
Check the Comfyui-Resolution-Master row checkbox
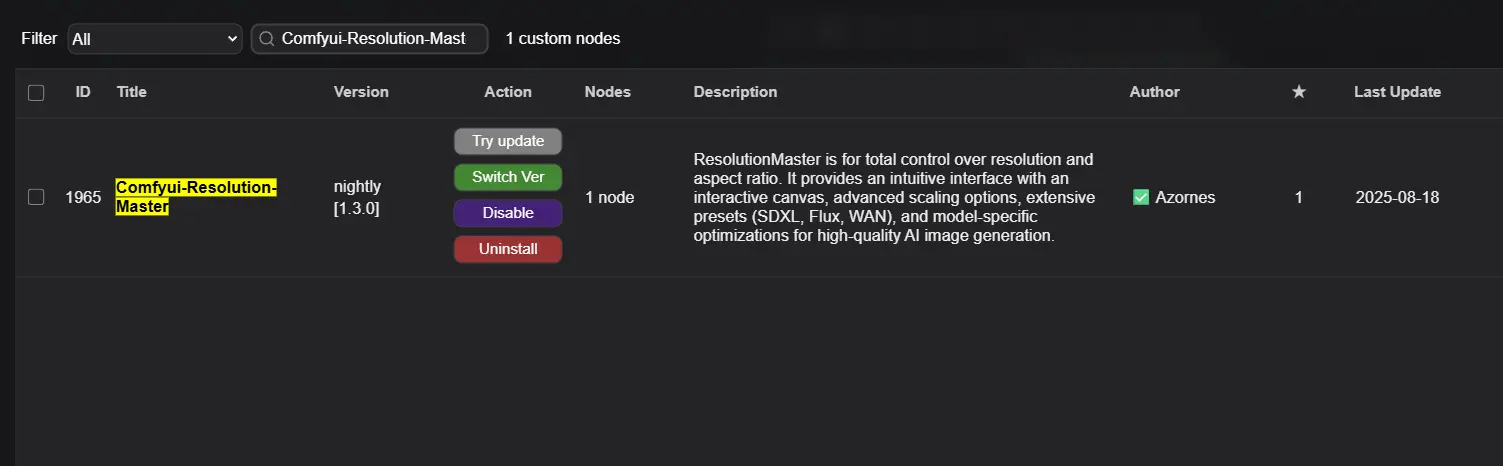point(36,197)
